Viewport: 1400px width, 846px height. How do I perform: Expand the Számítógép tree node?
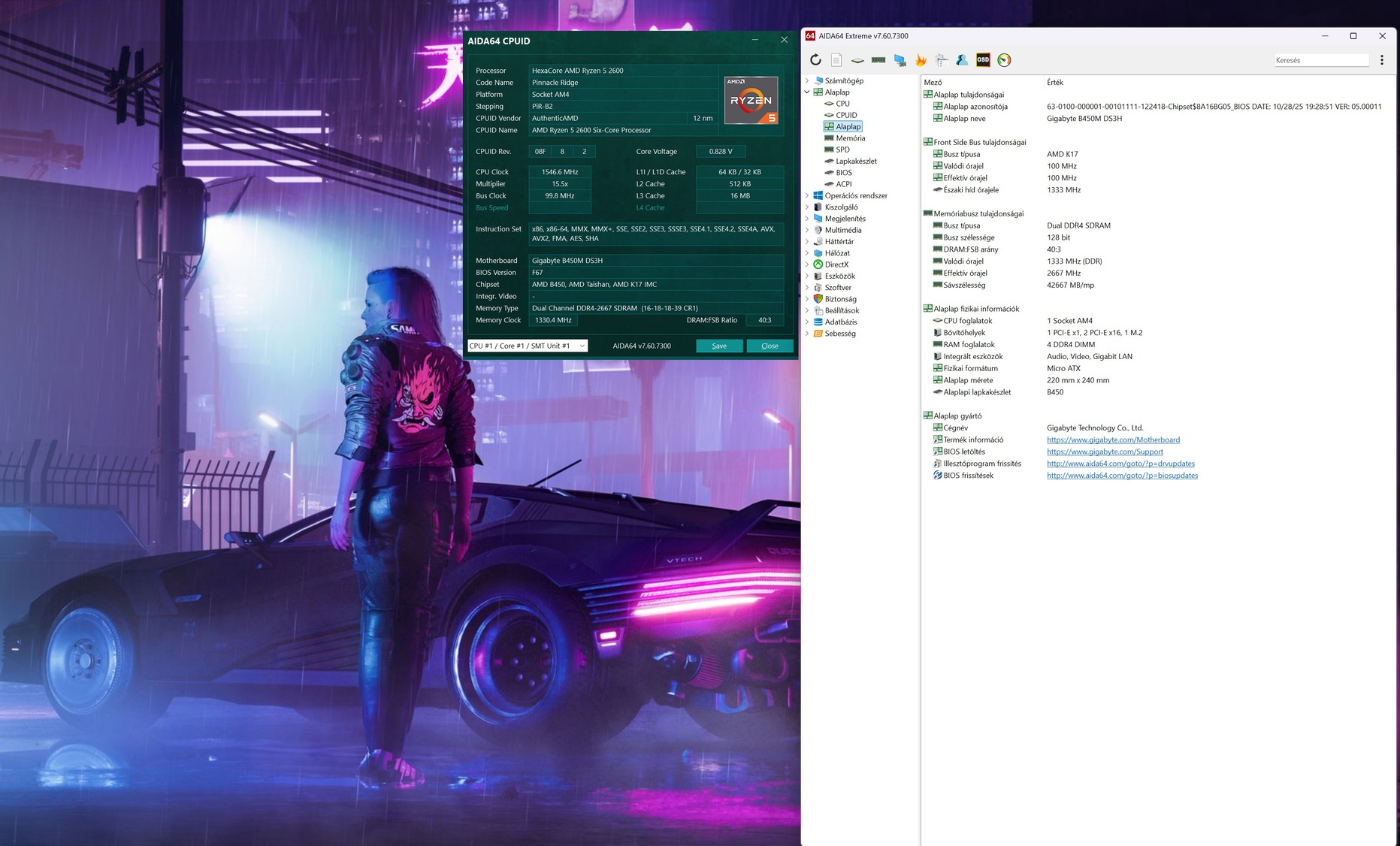pos(808,80)
